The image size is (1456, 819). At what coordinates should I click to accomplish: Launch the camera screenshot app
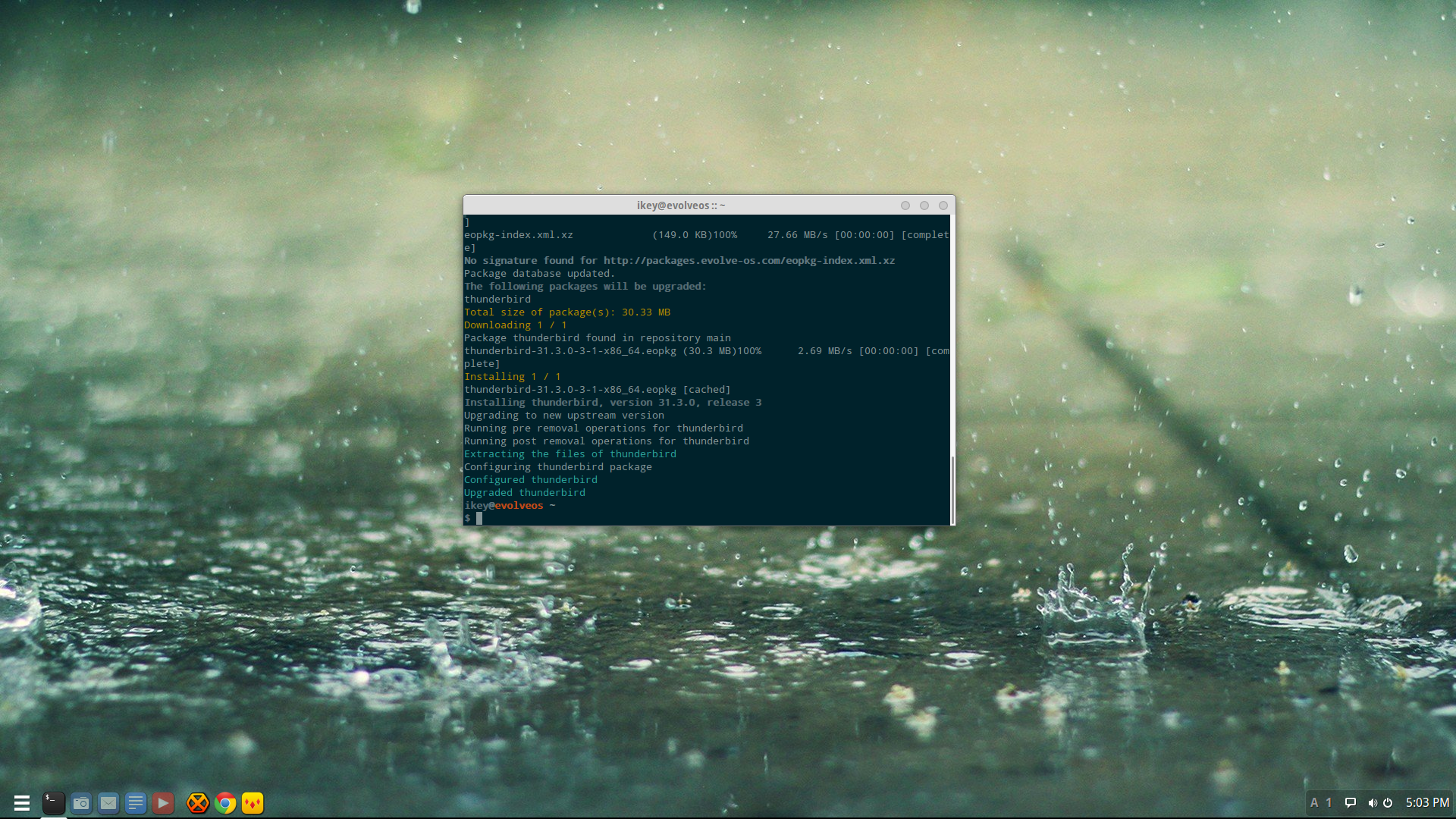(81, 802)
